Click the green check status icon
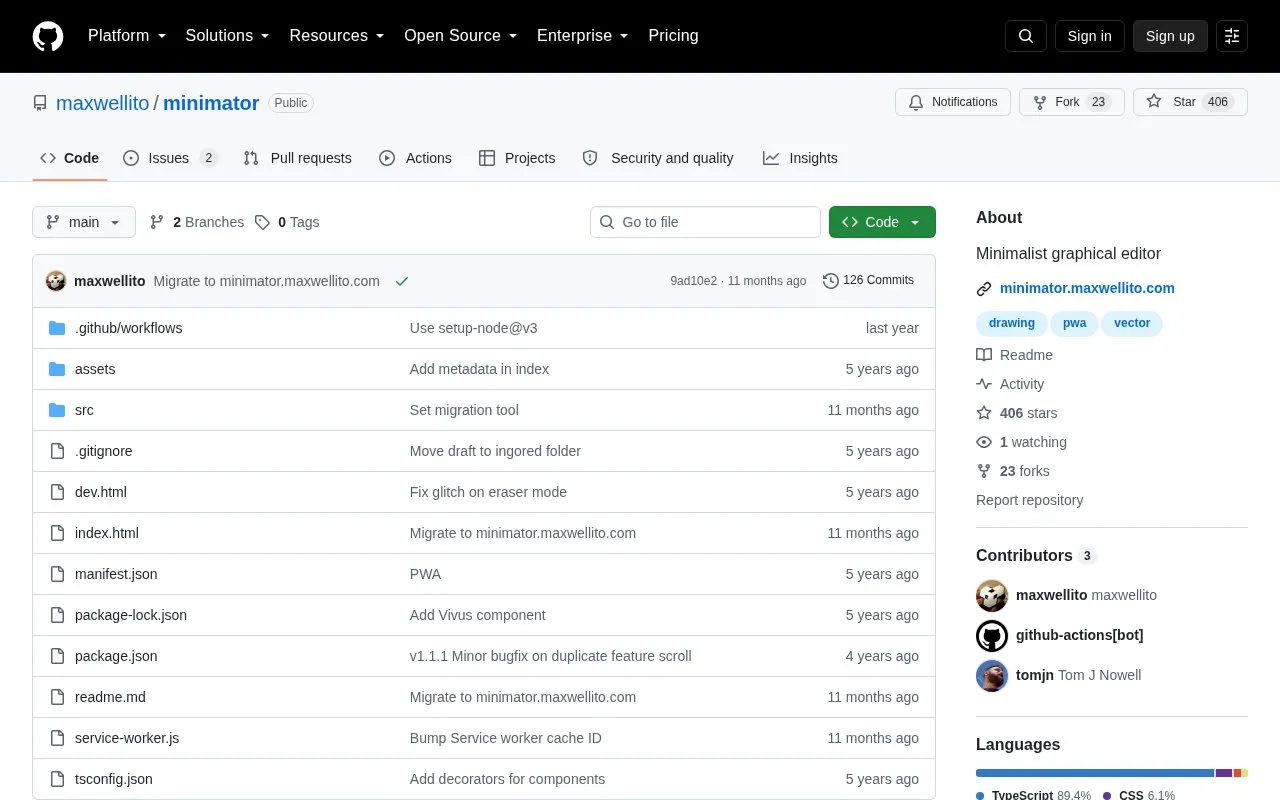The height and width of the screenshot is (800, 1280). tap(402, 281)
